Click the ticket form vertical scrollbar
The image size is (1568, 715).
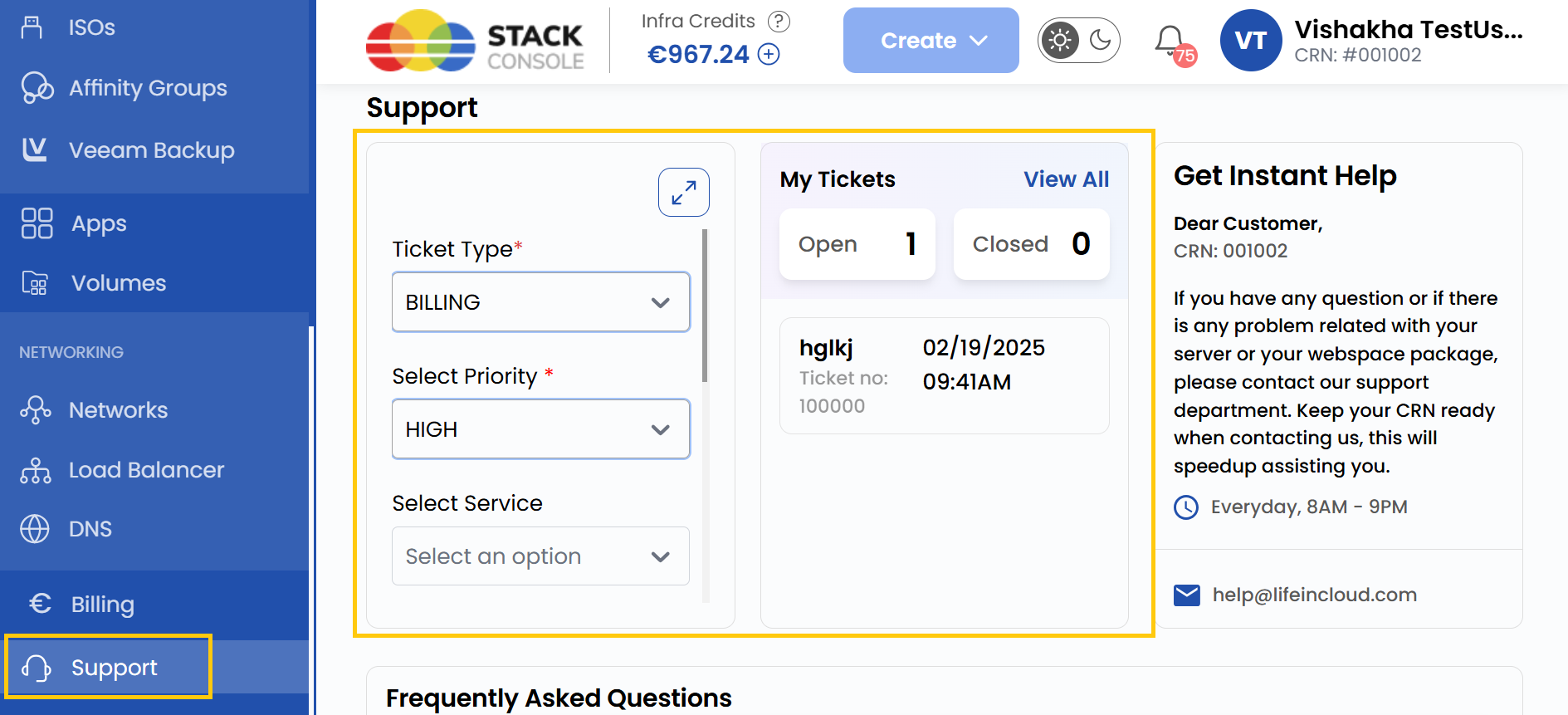[705, 307]
